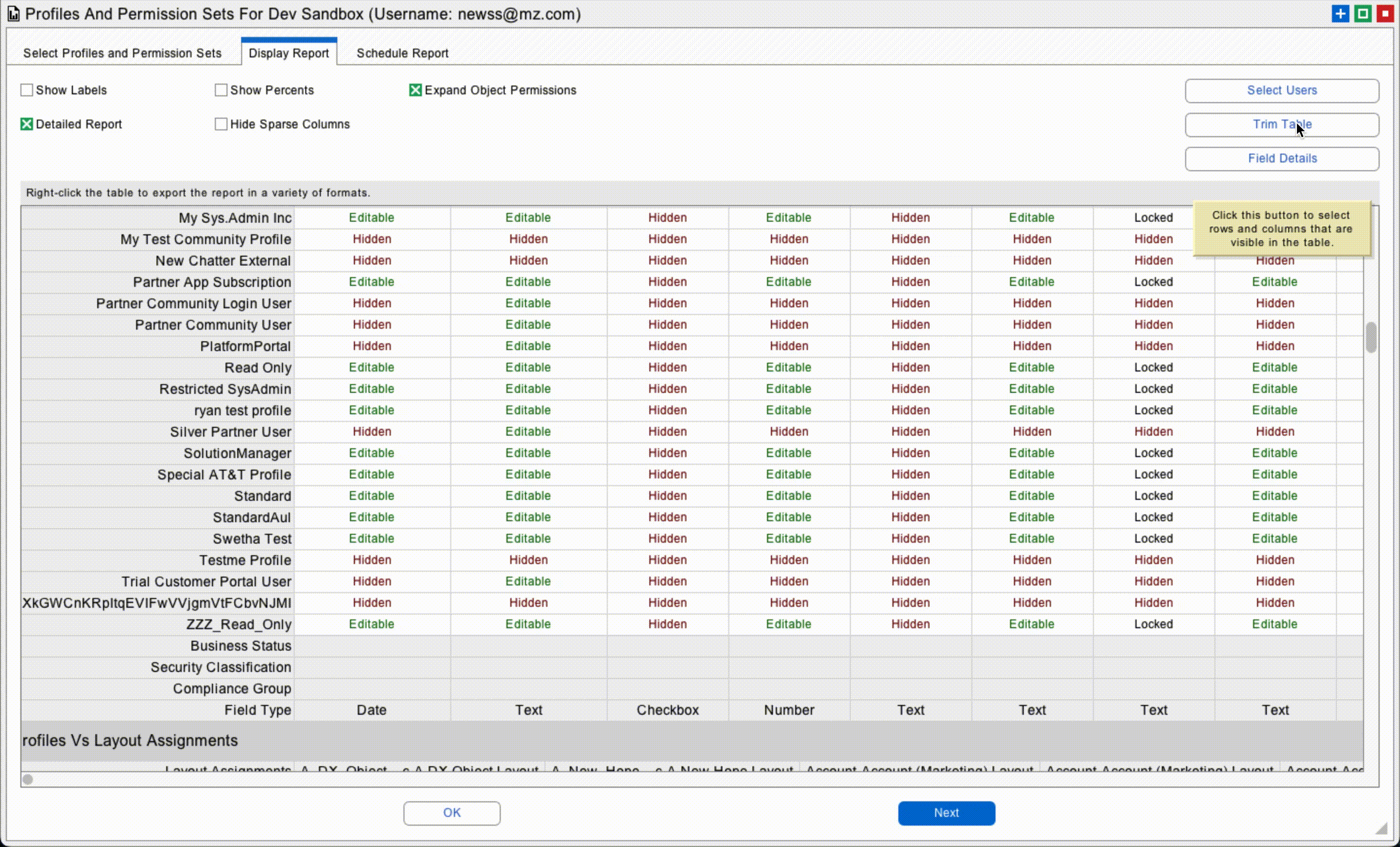The image size is (1400, 847).
Task: Click the OK button
Action: point(452,813)
